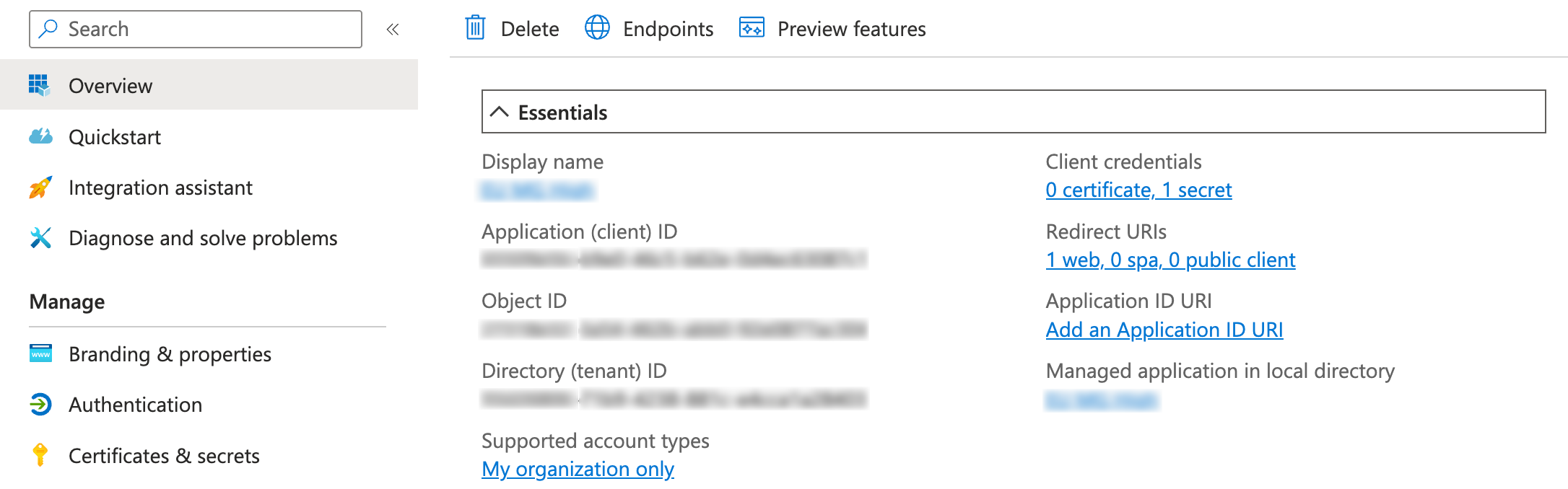Click the Diagnose and solve problems wrench icon
The width and height of the screenshot is (1568, 489).
(40, 238)
